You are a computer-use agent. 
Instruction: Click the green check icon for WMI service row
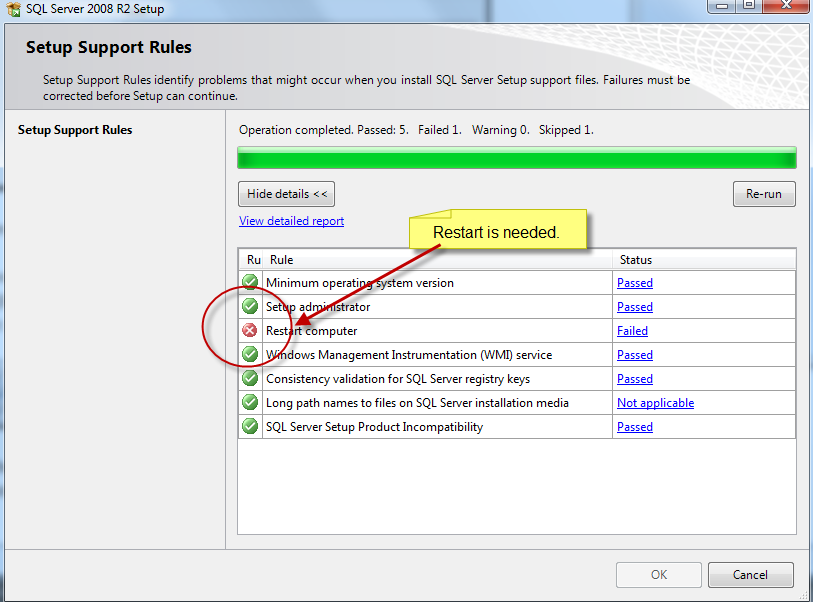[x=250, y=354]
